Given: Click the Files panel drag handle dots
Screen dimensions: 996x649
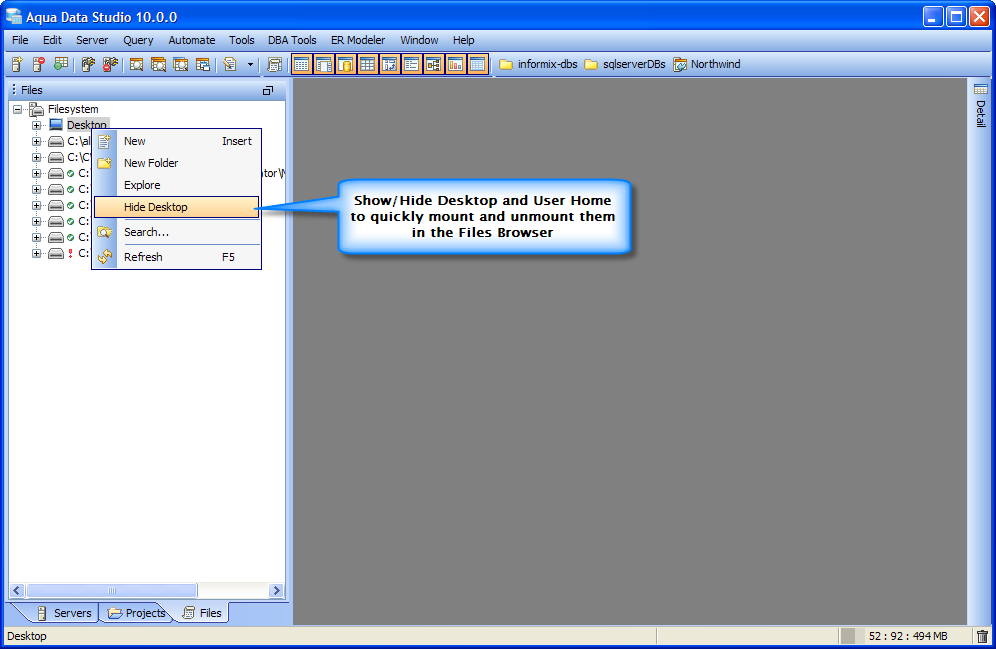Looking at the screenshot, I should pos(14,90).
